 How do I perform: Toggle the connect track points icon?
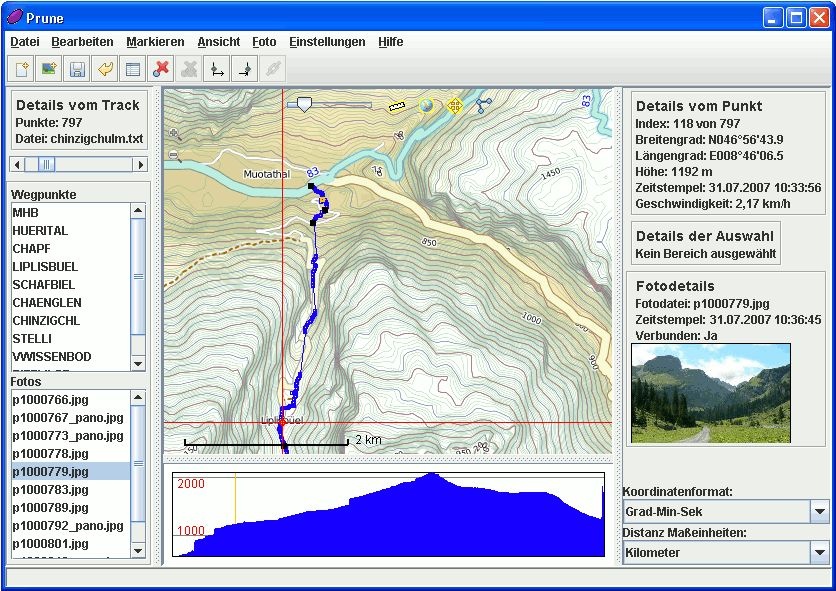click(484, 105)
